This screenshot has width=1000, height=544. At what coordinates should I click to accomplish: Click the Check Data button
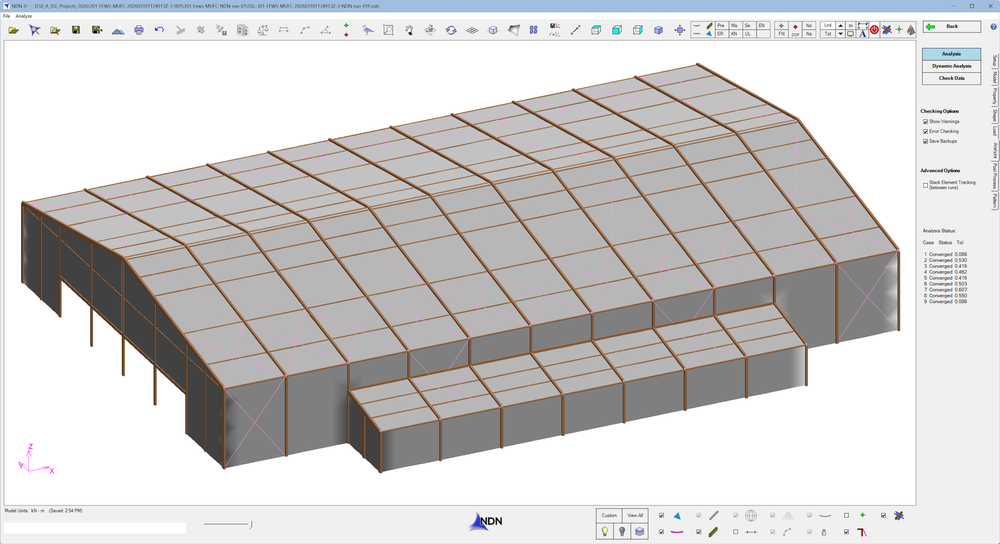pos(952,78)
